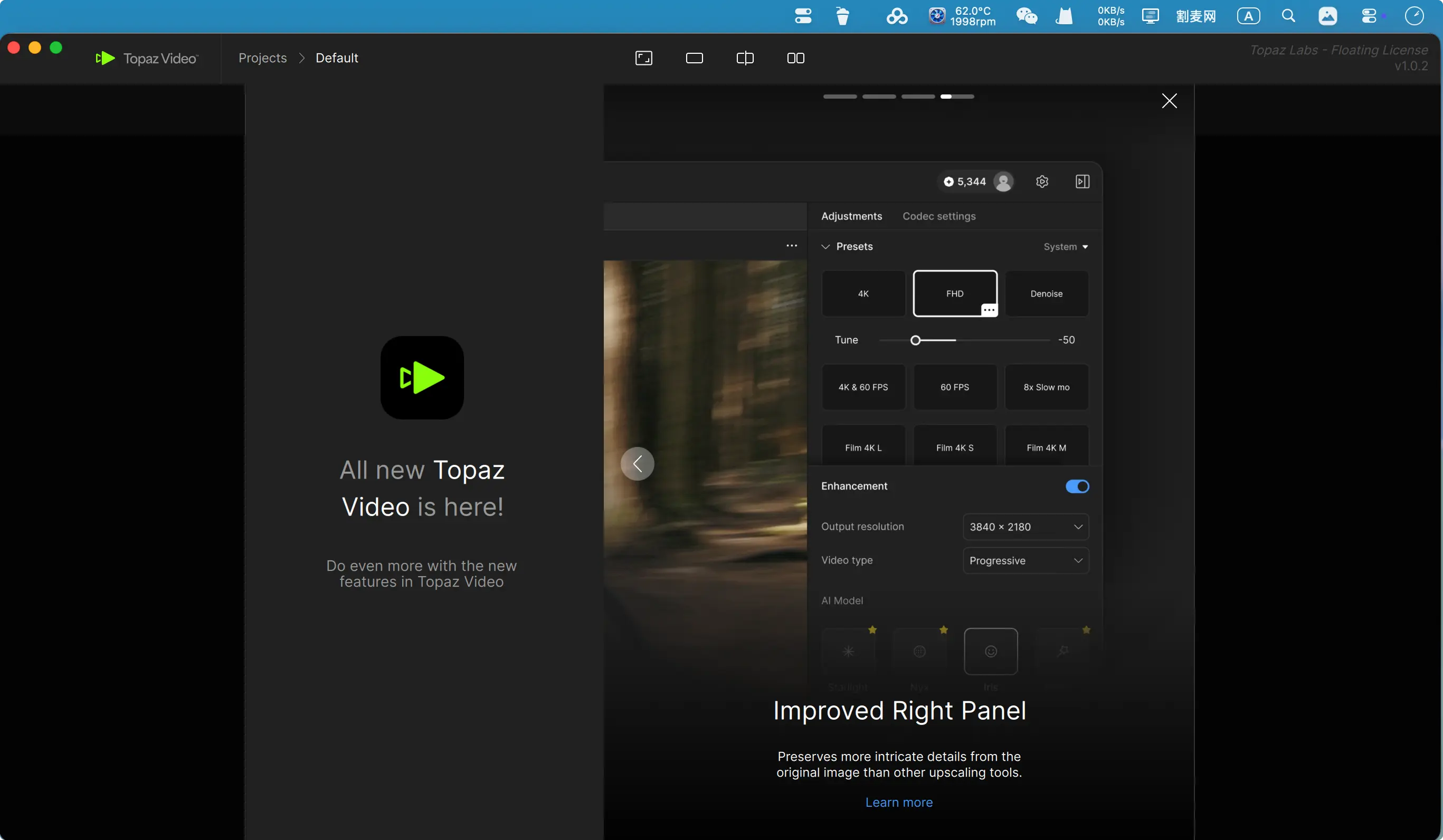
Task: Click the three-dots more options icon
Action: pos(791,246)
